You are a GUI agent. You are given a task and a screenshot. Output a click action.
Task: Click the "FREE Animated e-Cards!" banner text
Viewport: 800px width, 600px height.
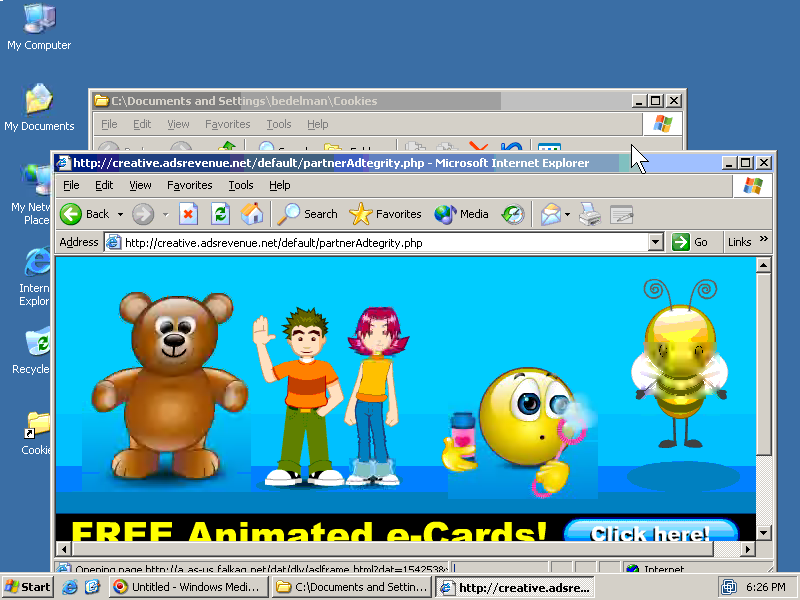[x=309, y=531]
